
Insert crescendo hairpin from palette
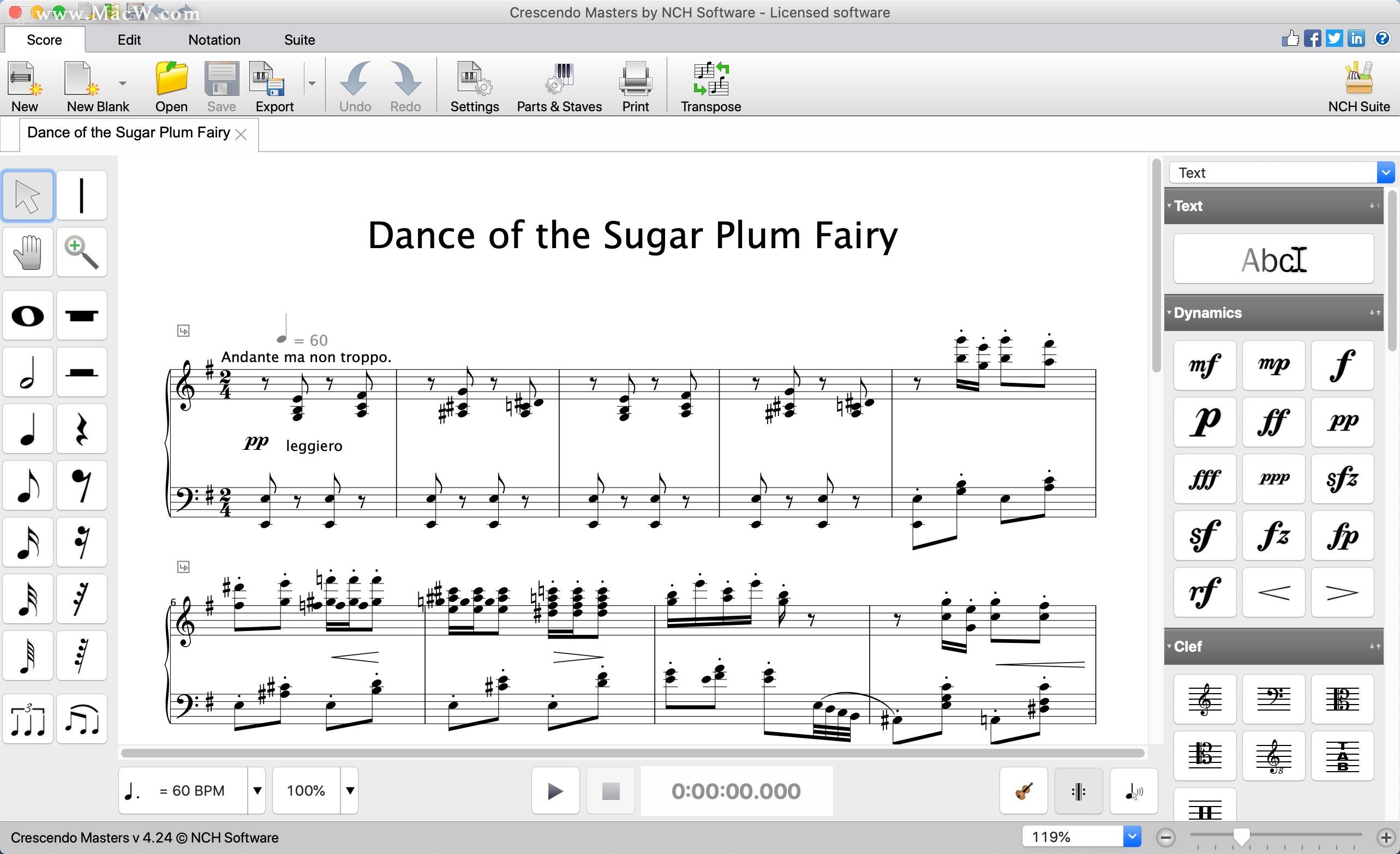point(1273,592)
